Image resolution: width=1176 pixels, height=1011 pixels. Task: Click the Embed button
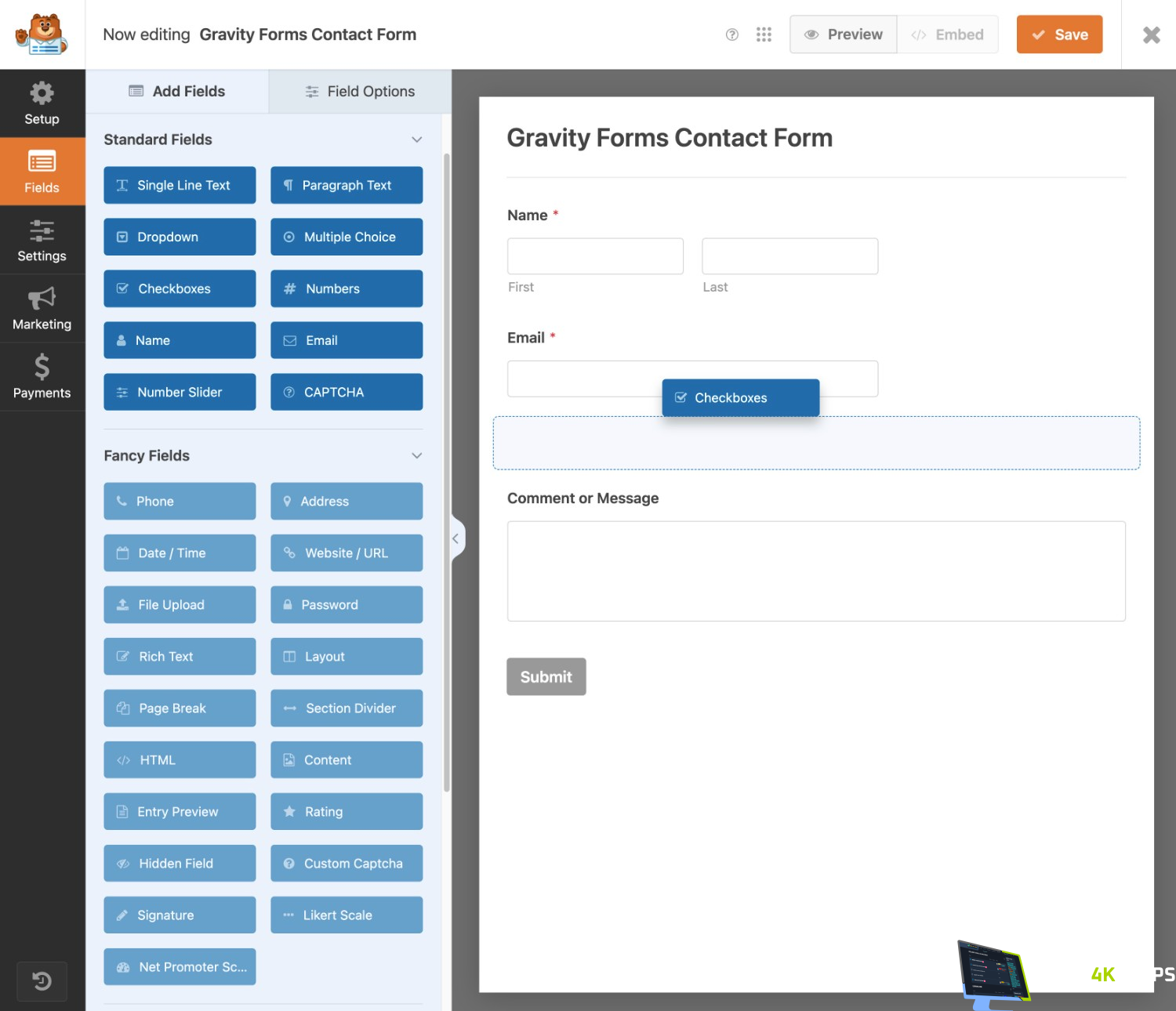click(947, 34)
